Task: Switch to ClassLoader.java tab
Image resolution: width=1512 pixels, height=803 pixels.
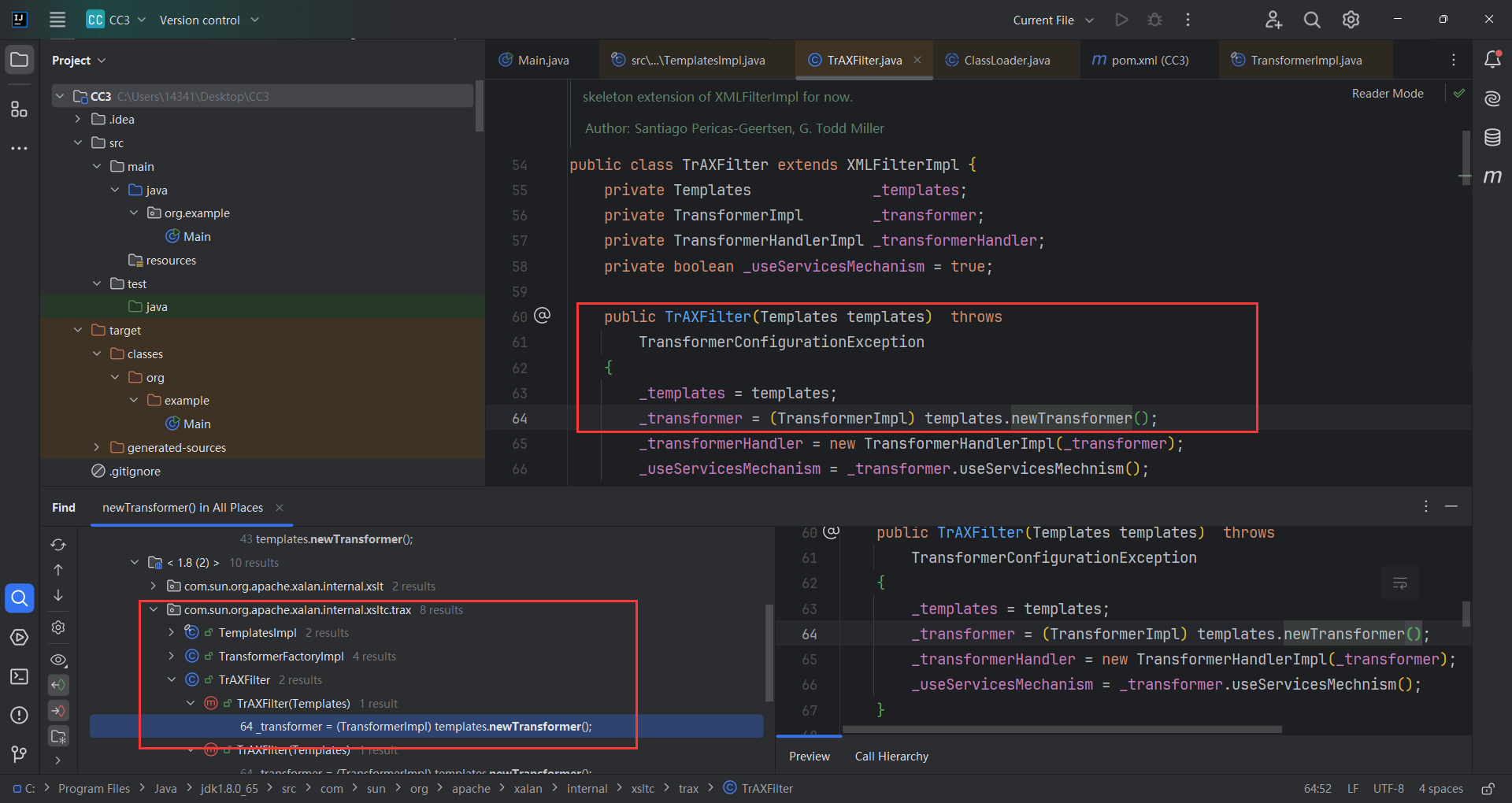Action: click(998, 61)
